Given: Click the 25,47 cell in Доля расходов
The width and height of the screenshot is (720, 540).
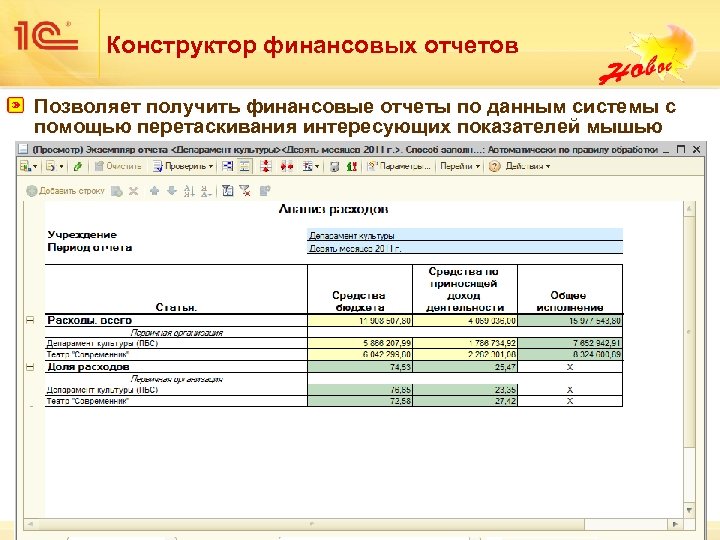Looking at the screenshot, I should pos(465,367).
